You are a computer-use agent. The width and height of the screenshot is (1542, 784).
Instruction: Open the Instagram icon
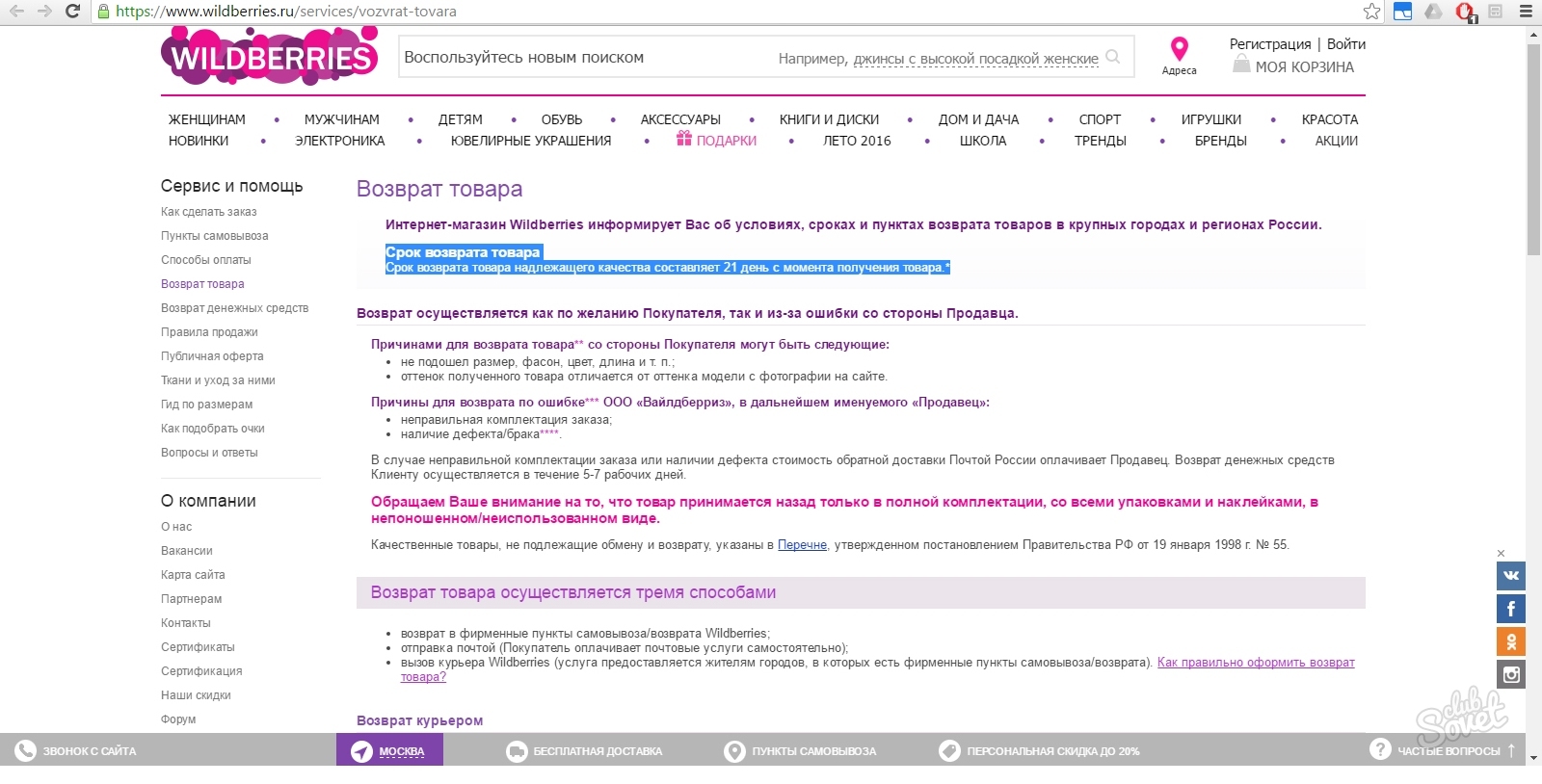(x=1511, y=674)
